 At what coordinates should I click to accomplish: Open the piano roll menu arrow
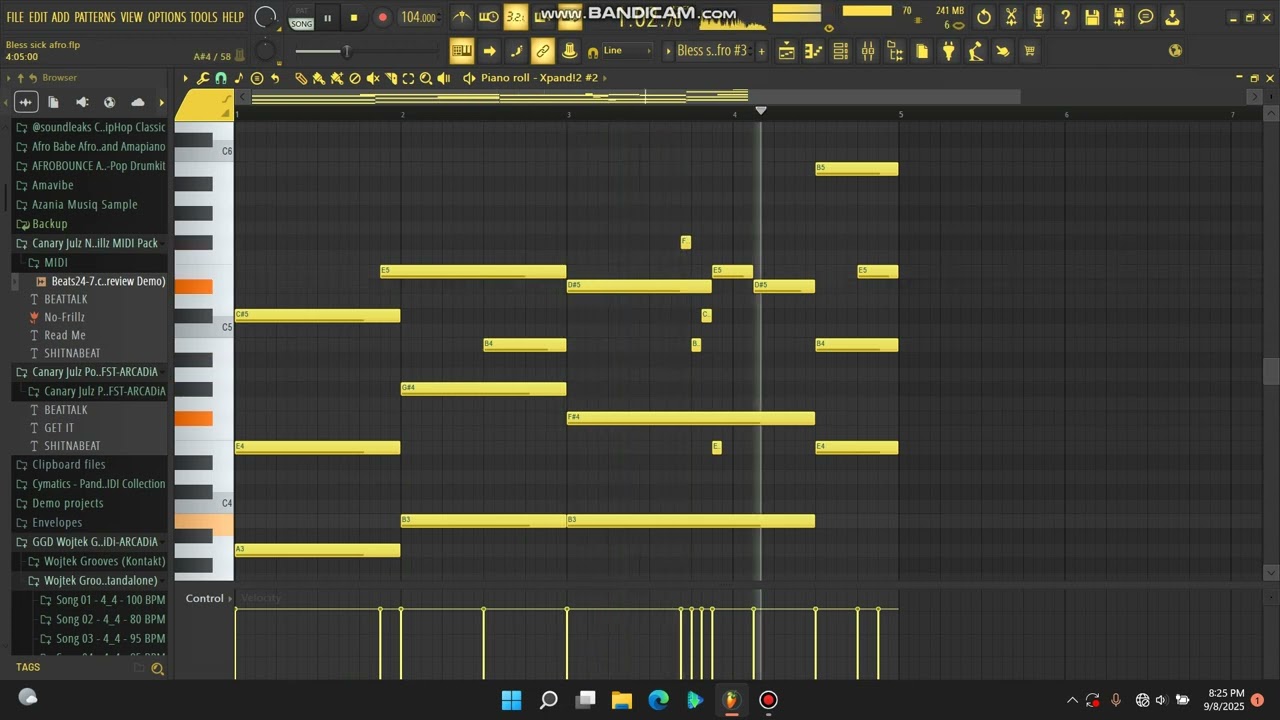pyautogui.click(x=185, y=78)
